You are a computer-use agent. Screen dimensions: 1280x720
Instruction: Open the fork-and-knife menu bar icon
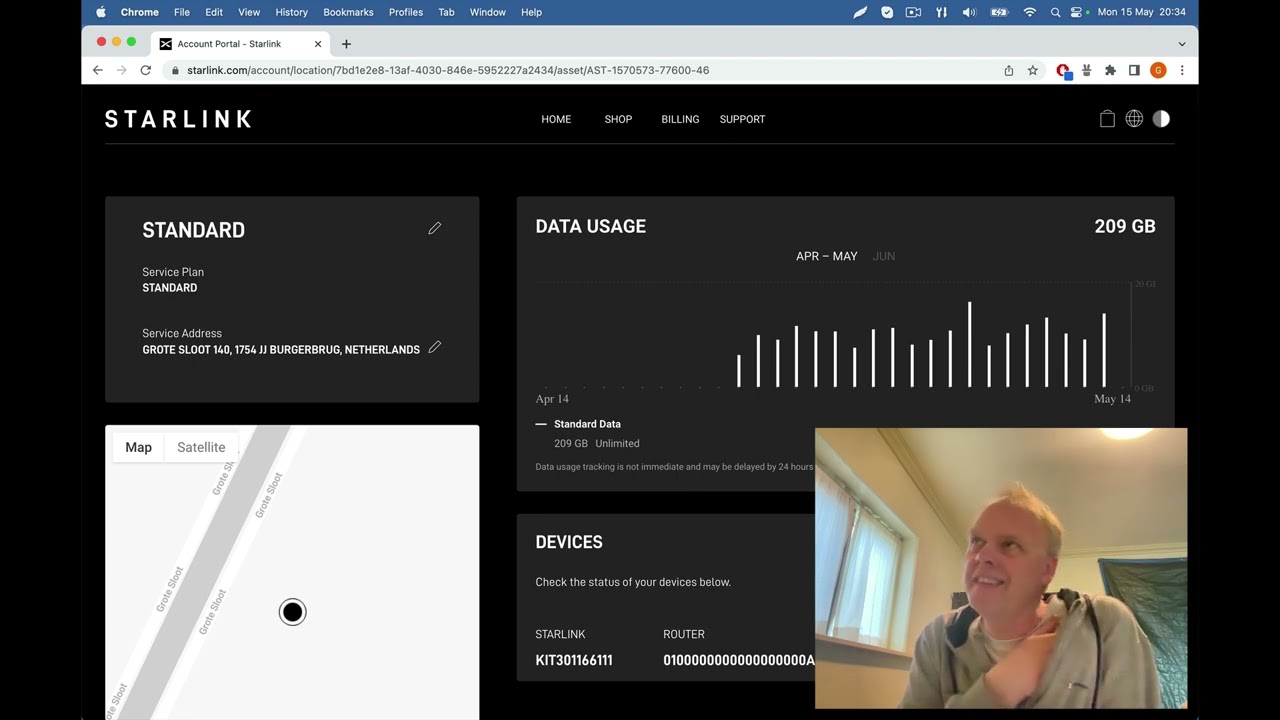coord(941,12)
